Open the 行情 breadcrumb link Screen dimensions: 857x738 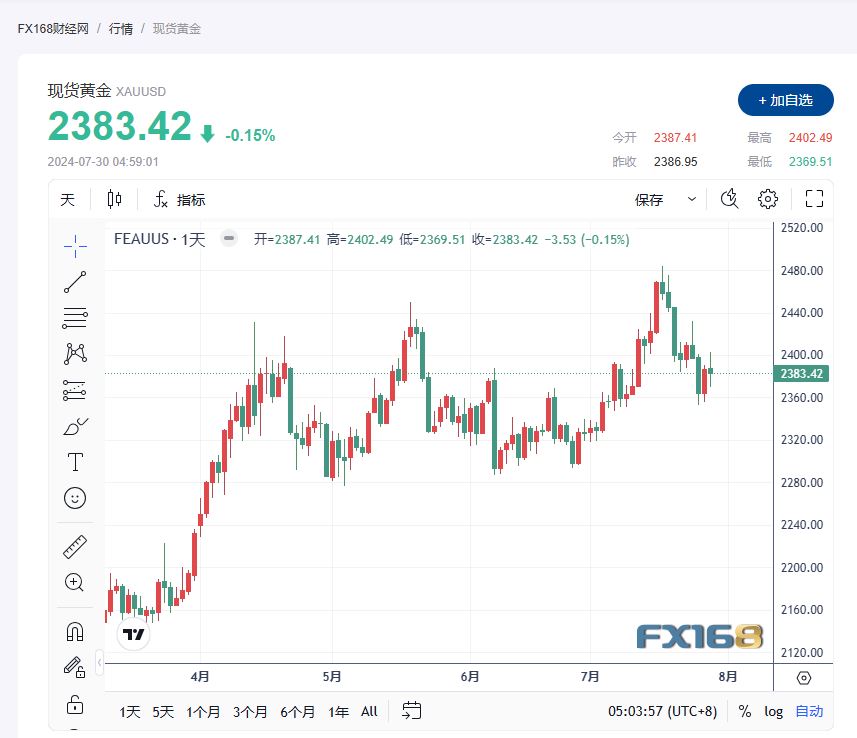120,29
